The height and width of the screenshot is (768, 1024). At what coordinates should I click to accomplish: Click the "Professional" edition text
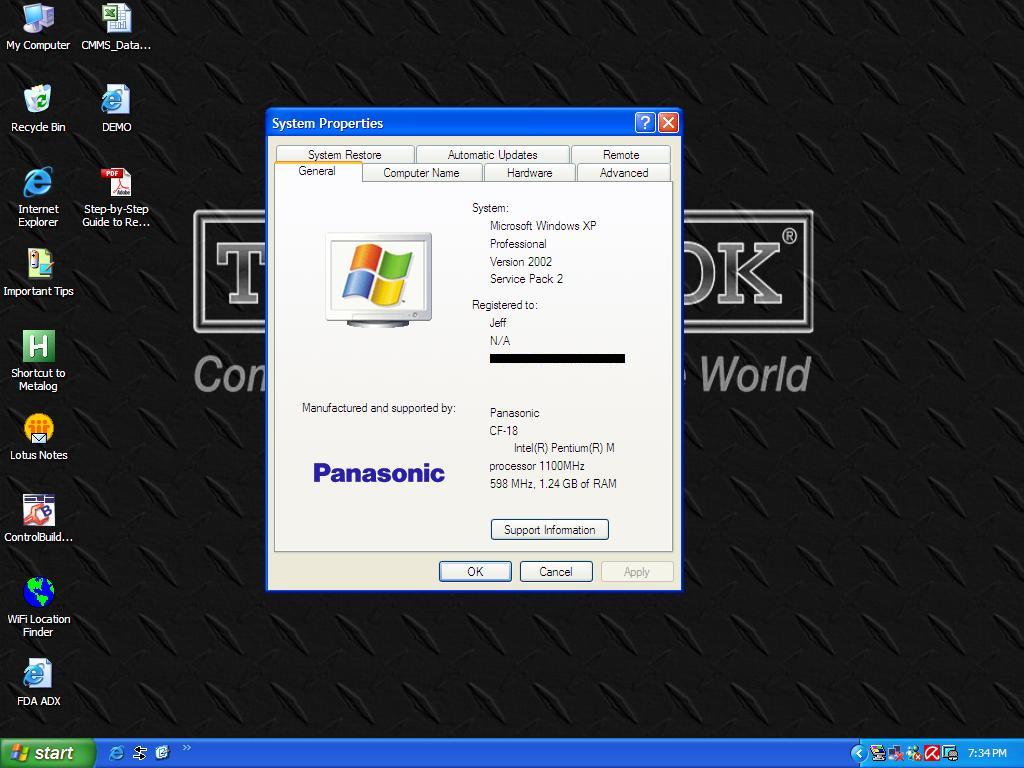[x=518, y=244]
